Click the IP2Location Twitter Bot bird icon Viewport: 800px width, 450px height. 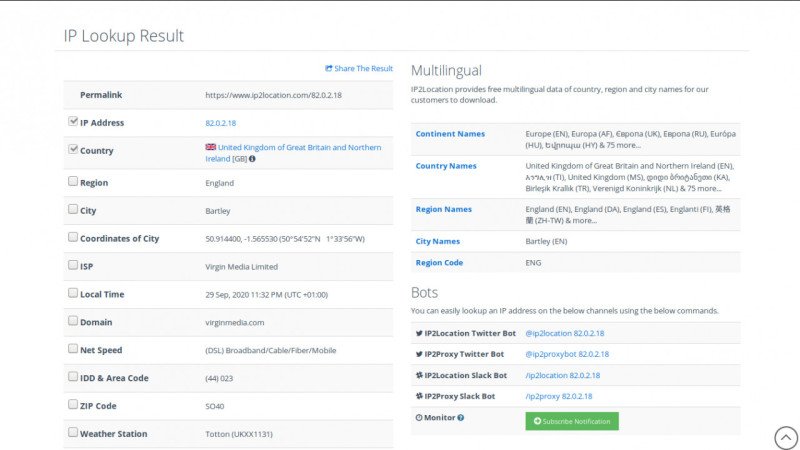pyautogui.click(x=419, y=333)
